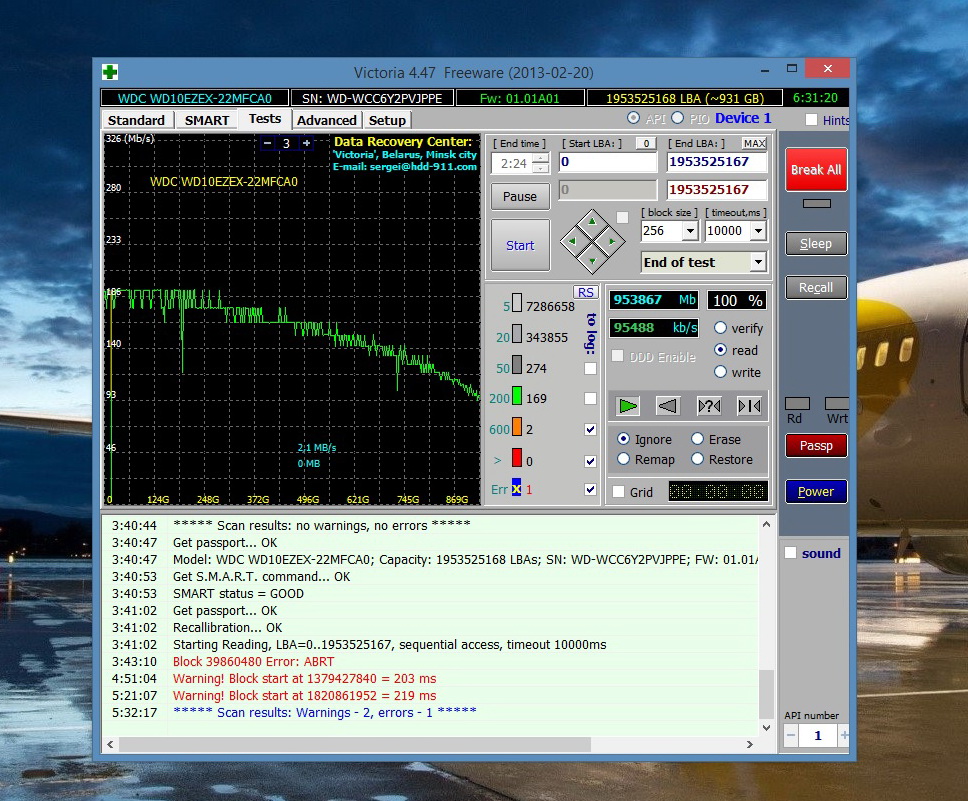Click the Start LBA input field
Viewport: 968px width, 801px height.
click(x=607, y=162)
